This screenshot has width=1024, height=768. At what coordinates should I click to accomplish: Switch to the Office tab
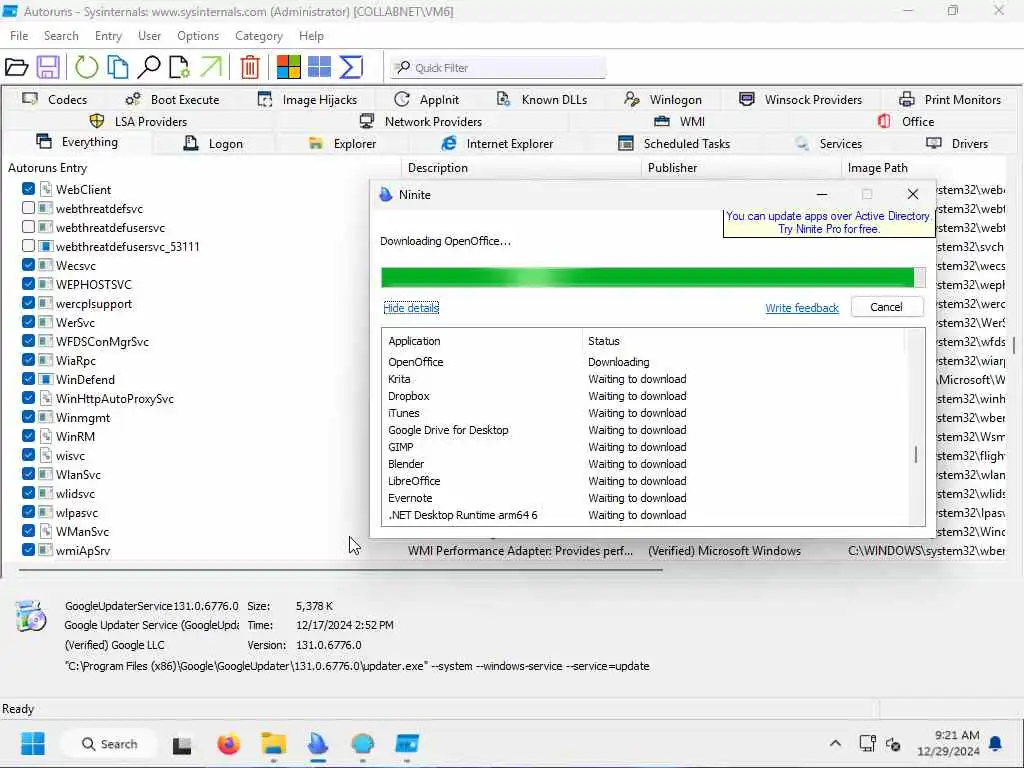pos(906,121)
